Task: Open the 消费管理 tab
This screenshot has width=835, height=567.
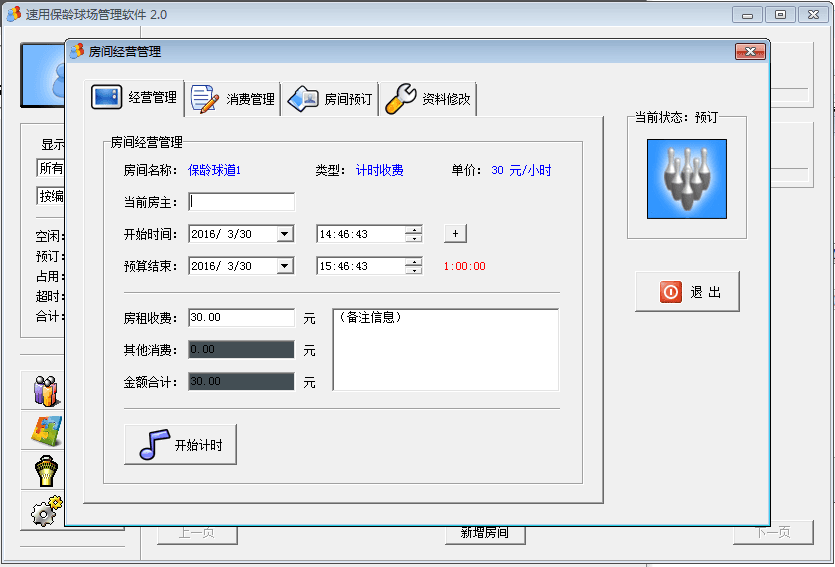Action: tap(233, 99)
